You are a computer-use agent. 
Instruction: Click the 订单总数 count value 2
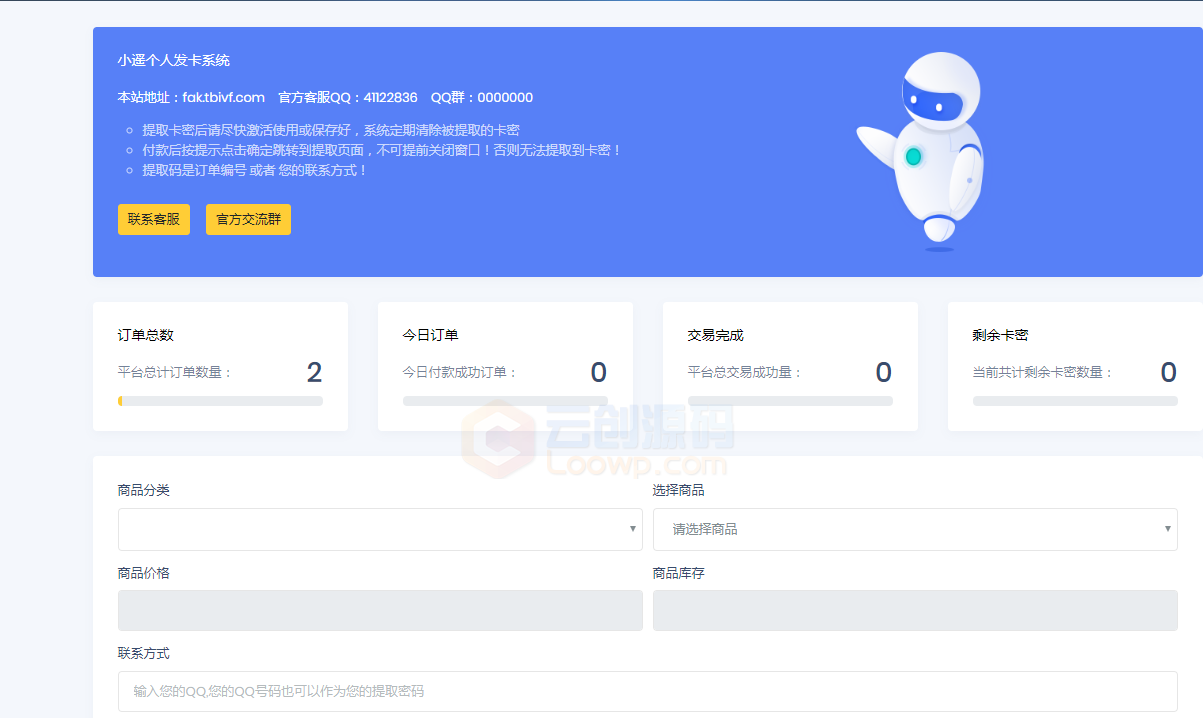(314, 373)
